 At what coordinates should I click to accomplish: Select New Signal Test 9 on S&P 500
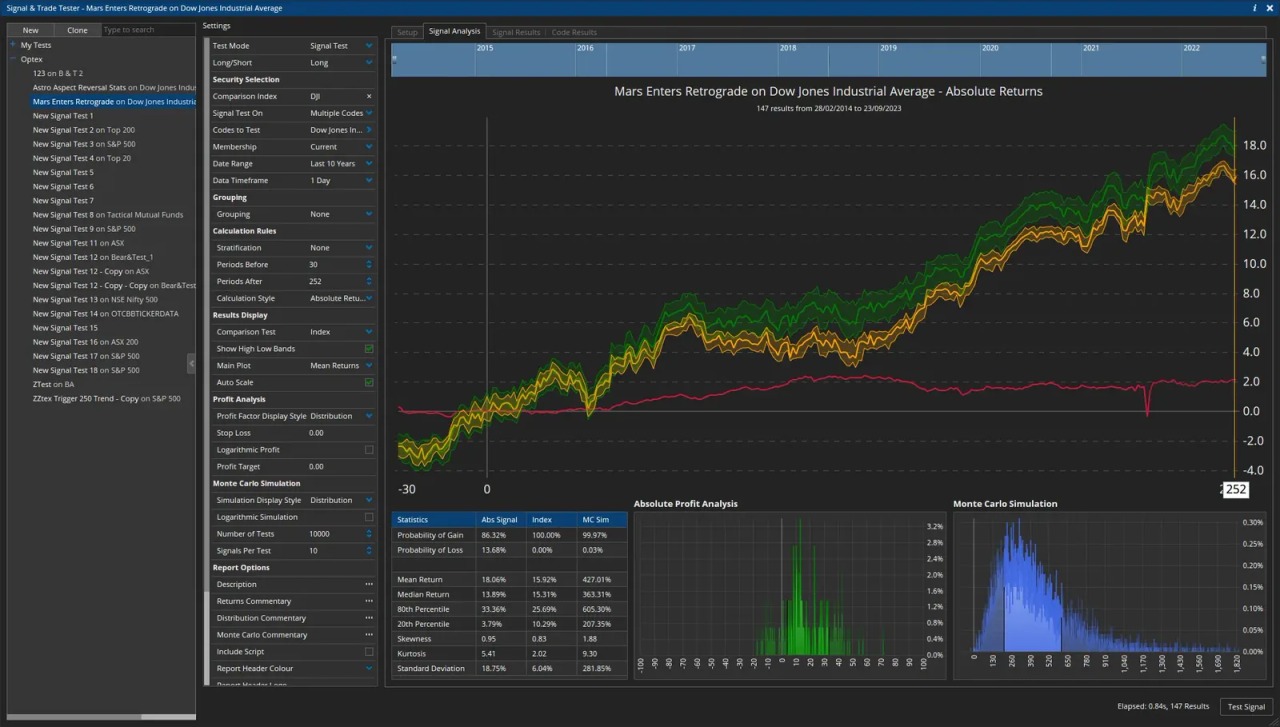click(83, 229)
